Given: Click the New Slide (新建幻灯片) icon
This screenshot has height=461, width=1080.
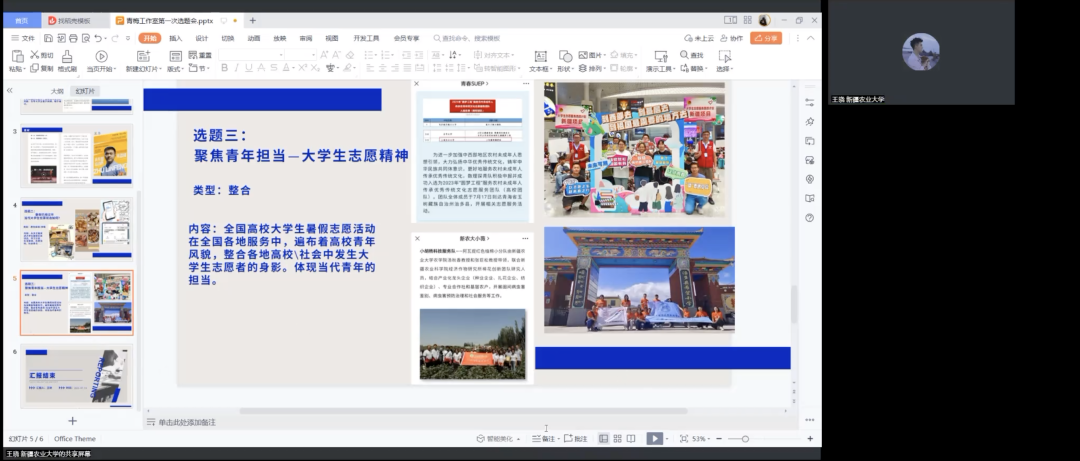Looking at the screenshot, I should click(x=143, y=56).
